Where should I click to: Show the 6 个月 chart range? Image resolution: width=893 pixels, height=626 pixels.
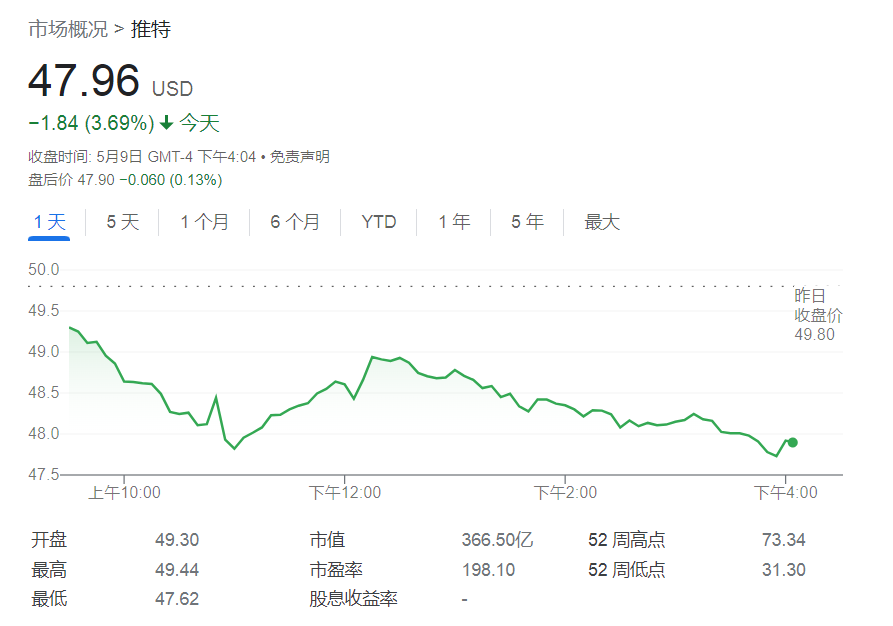[295, 222]
